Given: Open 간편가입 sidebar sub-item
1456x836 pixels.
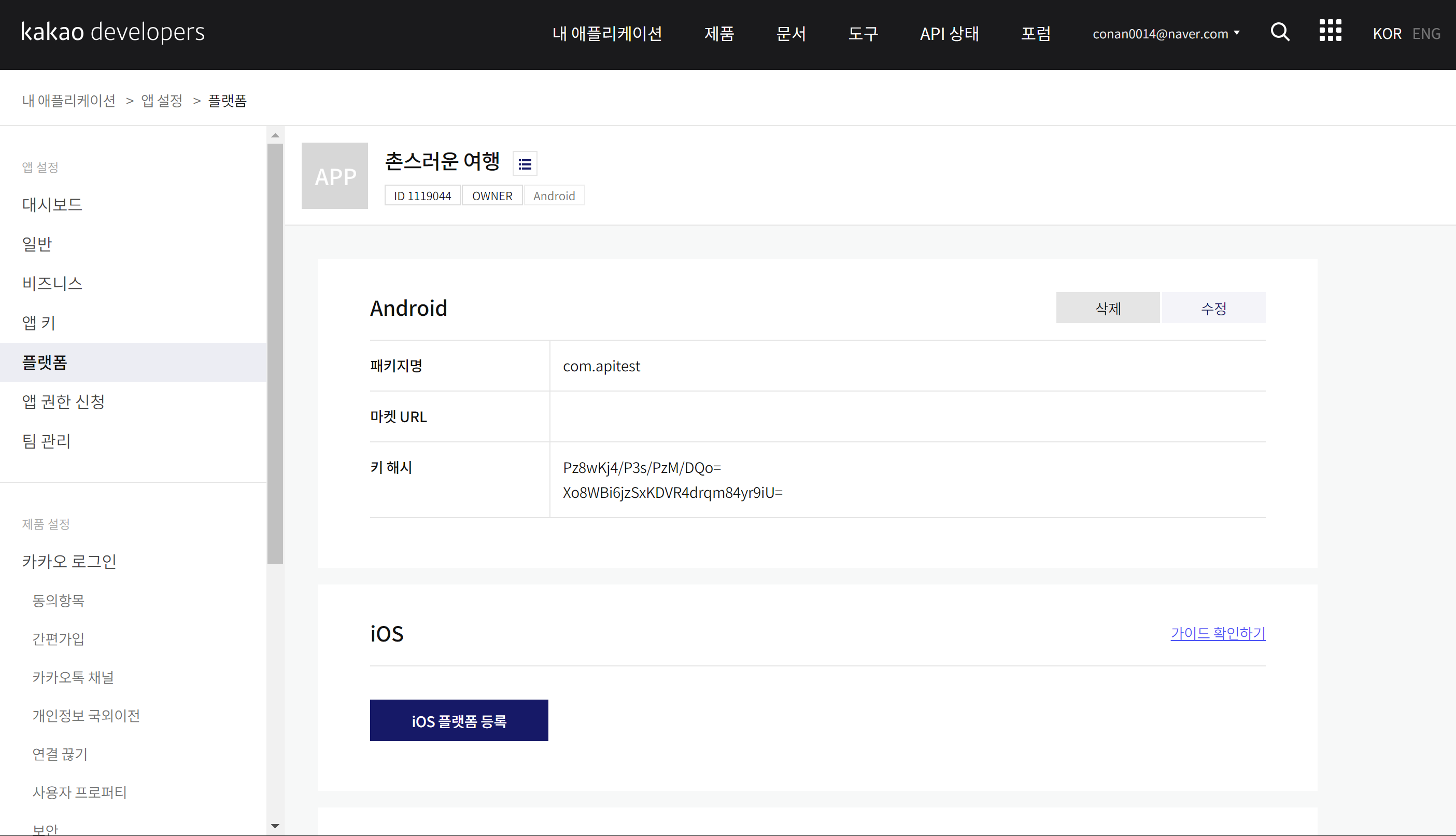Looking at the screenshot, I should pyautogui.click(x=59, y=638).
